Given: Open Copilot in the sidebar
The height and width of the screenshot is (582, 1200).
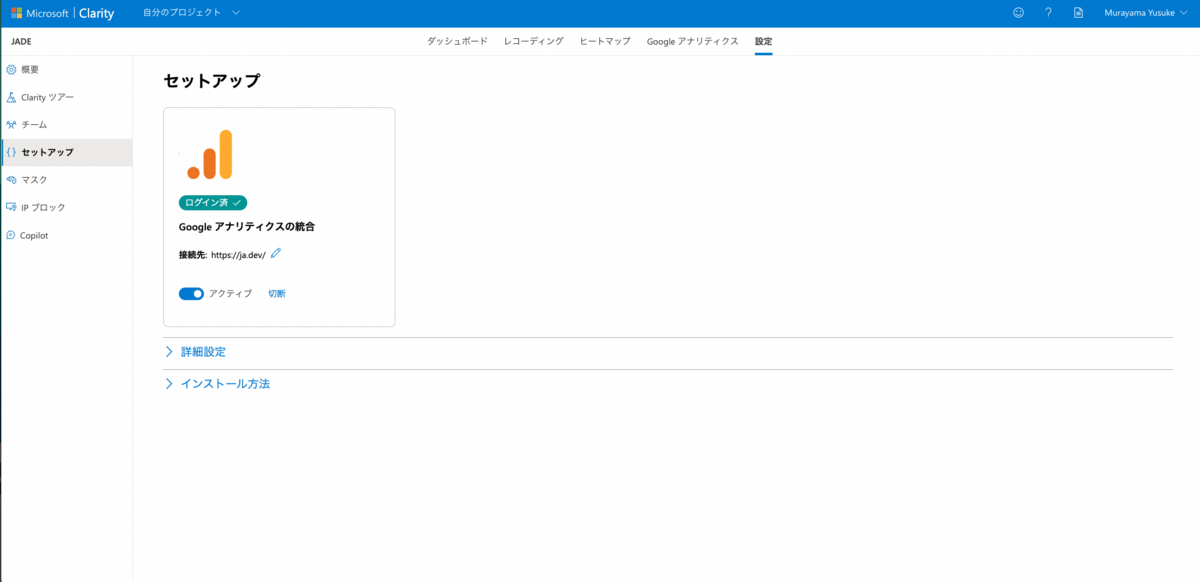Looking at the screenshot, I should pyautogui.click(x=66, y=235).
